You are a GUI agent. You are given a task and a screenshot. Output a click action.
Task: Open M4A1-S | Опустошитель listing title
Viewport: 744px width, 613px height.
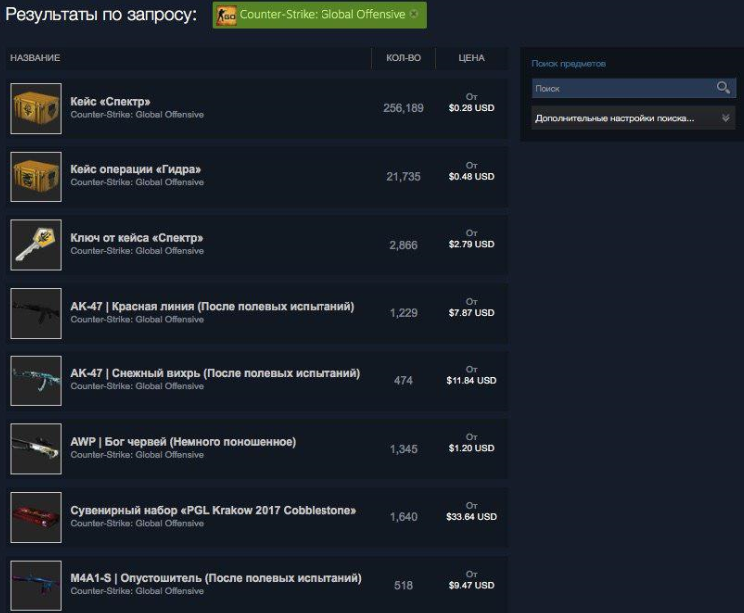pos(216,578)
